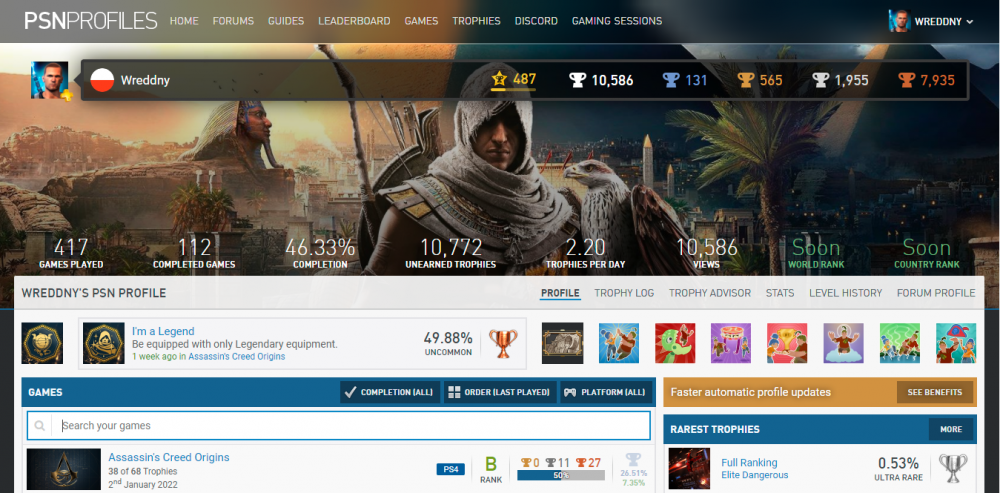Click the PSNProfiles logo
This screenshot has height=493, width=1000.
pyautogui.click(x=91, y=20)
